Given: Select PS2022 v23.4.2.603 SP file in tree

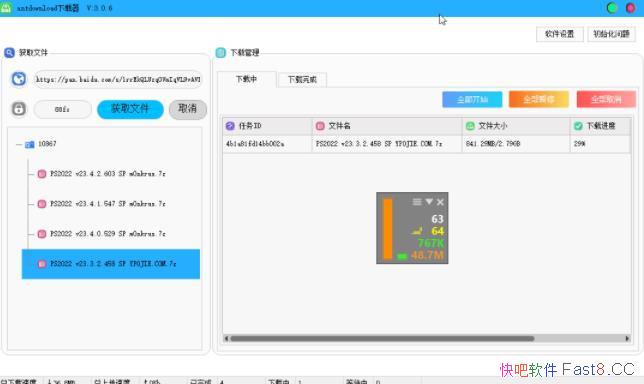Looking at the screenshot, I should pyautogui.click(x=108, y=174).
